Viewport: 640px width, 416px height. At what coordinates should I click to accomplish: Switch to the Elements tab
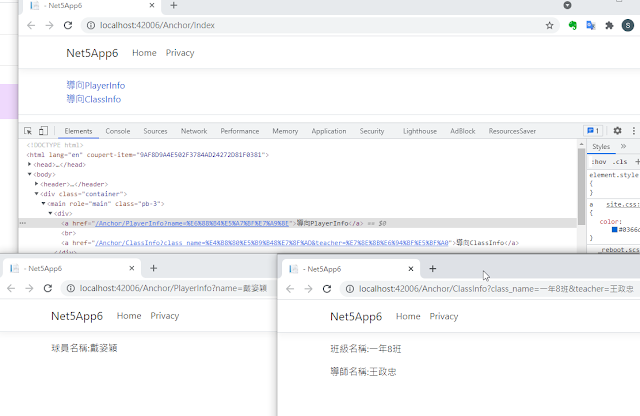tap(78, 131)
